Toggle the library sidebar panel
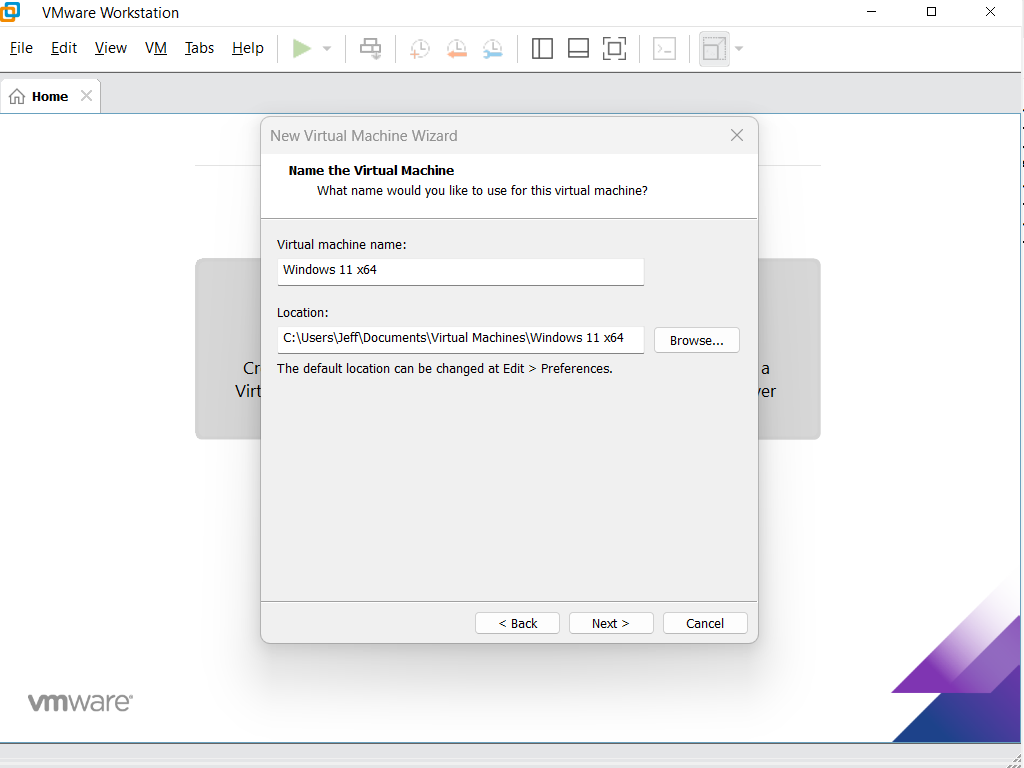 541,48
